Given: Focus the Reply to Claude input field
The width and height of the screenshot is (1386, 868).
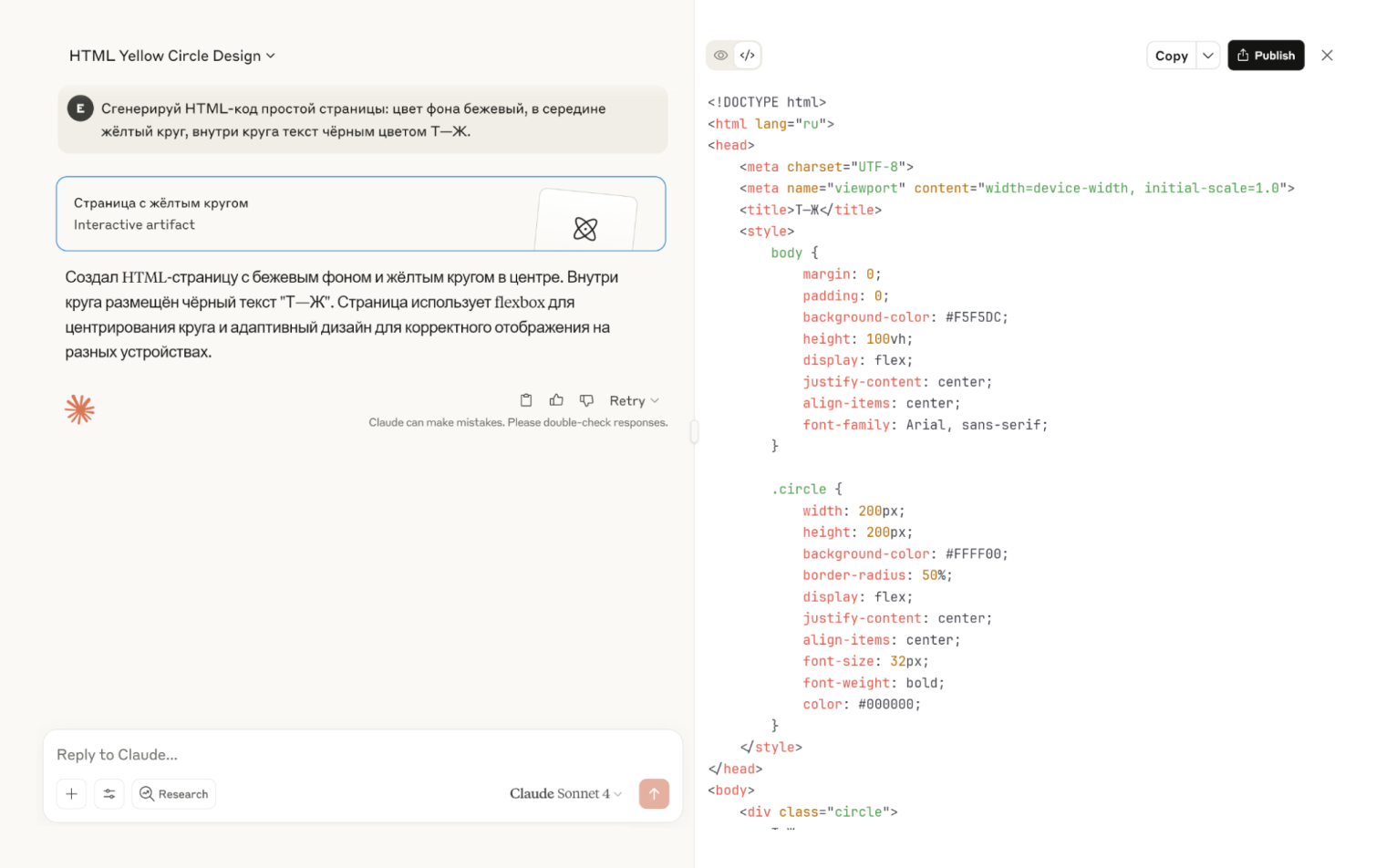Looking at the screenshot, I should click(363, 755).
